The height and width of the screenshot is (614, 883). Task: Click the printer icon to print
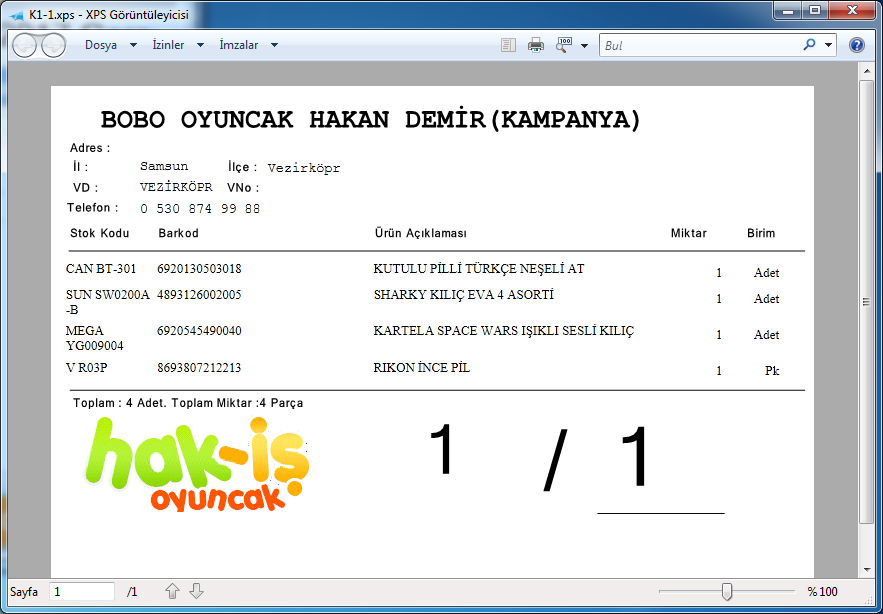536,45
